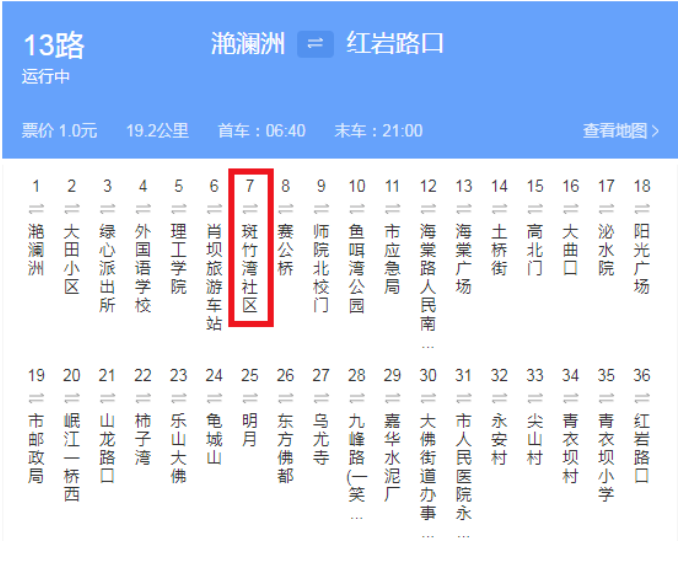Select stop 7 斑竹湾社区
The height and width of the screenshot is (562, 679).
[250, 268]
